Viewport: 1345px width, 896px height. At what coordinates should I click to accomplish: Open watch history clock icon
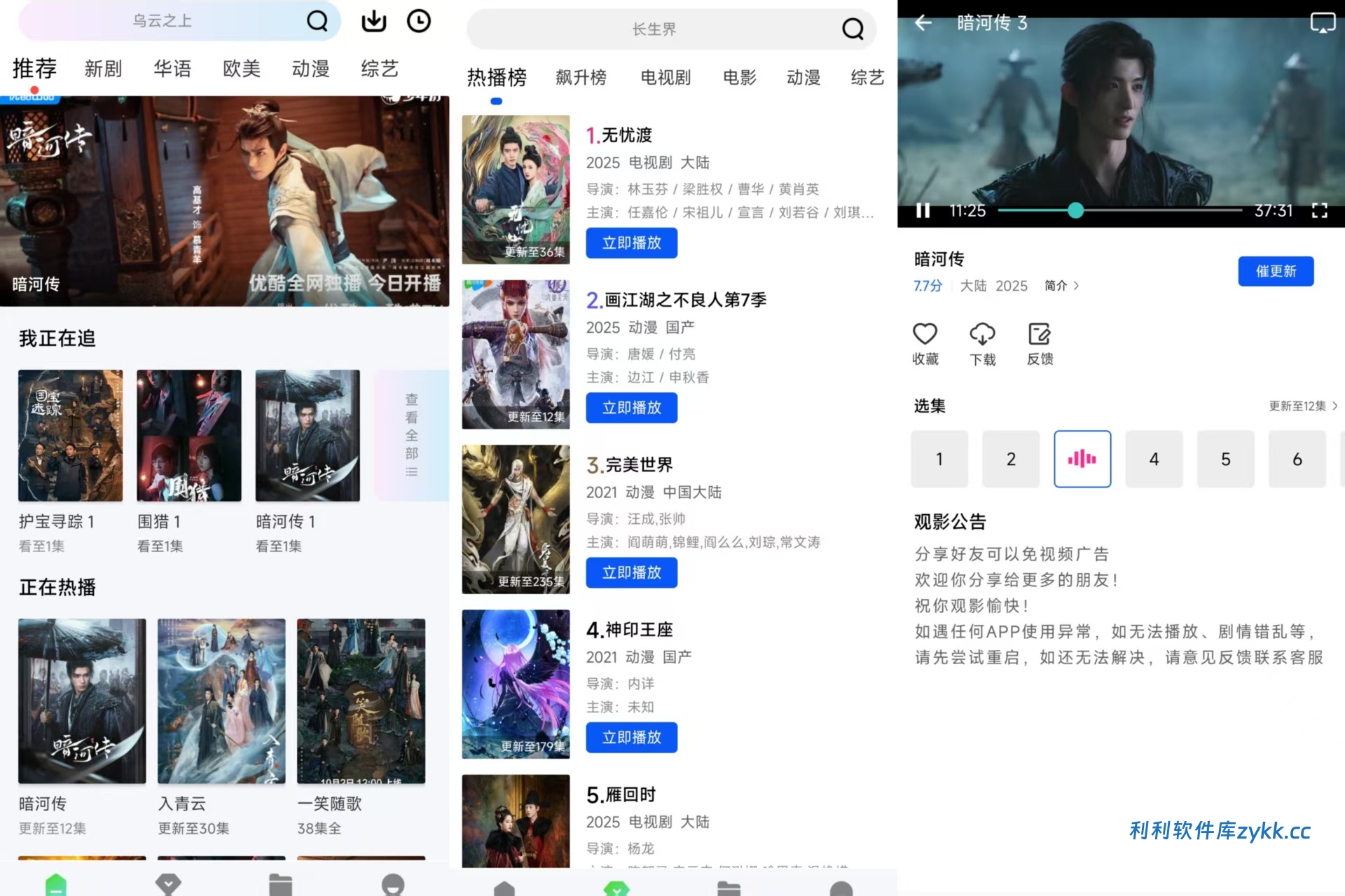click(419, 21)
